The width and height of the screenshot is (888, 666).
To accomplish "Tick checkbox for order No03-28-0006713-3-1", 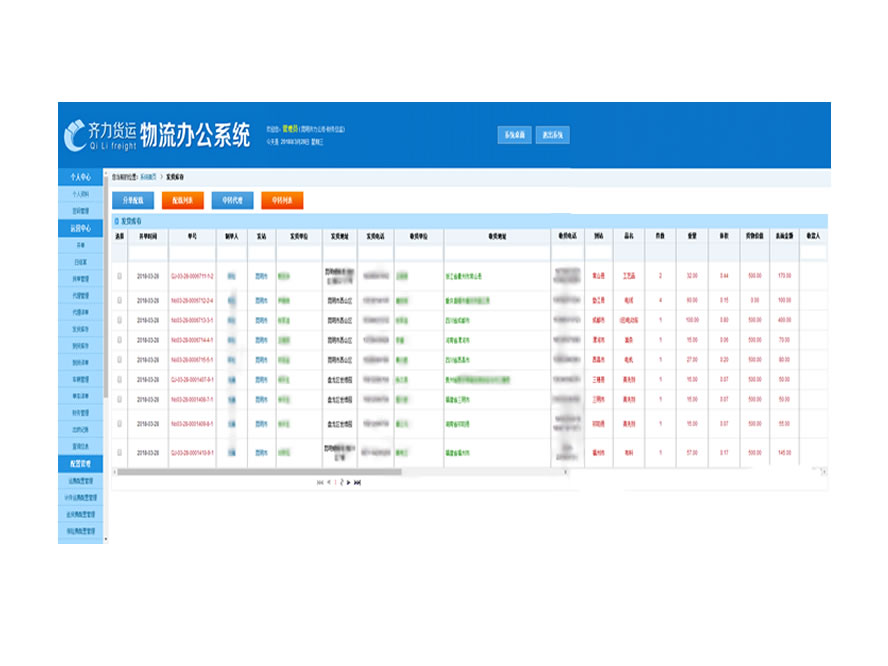I will point(120,320).
